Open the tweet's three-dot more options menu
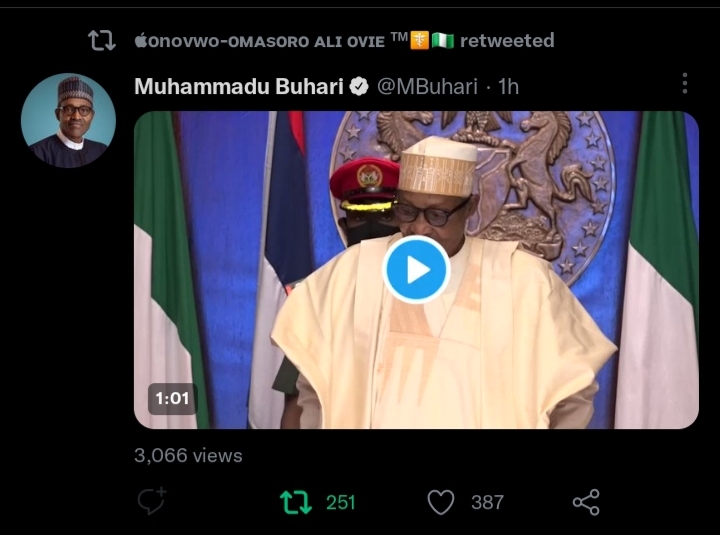The image size is (720, 535). click(684, 84)
